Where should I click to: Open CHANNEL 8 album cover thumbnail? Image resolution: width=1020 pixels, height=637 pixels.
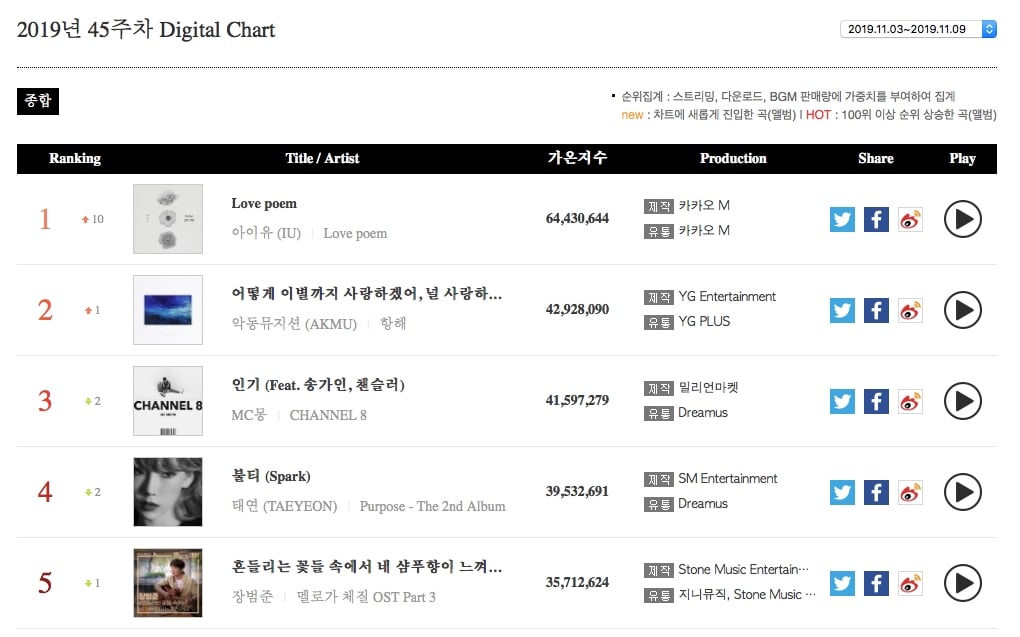point(168,401)
